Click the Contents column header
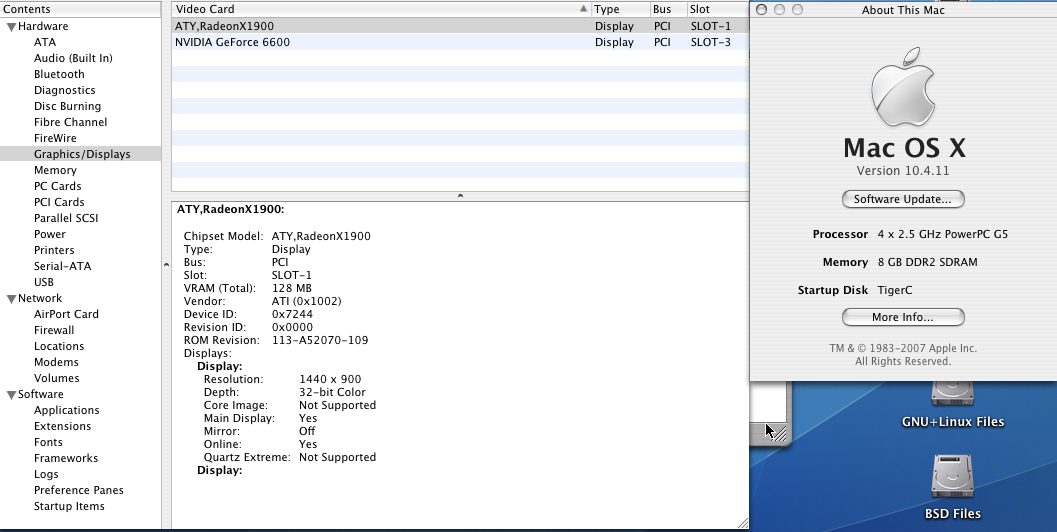This screenshot has width=1057, height=532. tap(80, 9)
